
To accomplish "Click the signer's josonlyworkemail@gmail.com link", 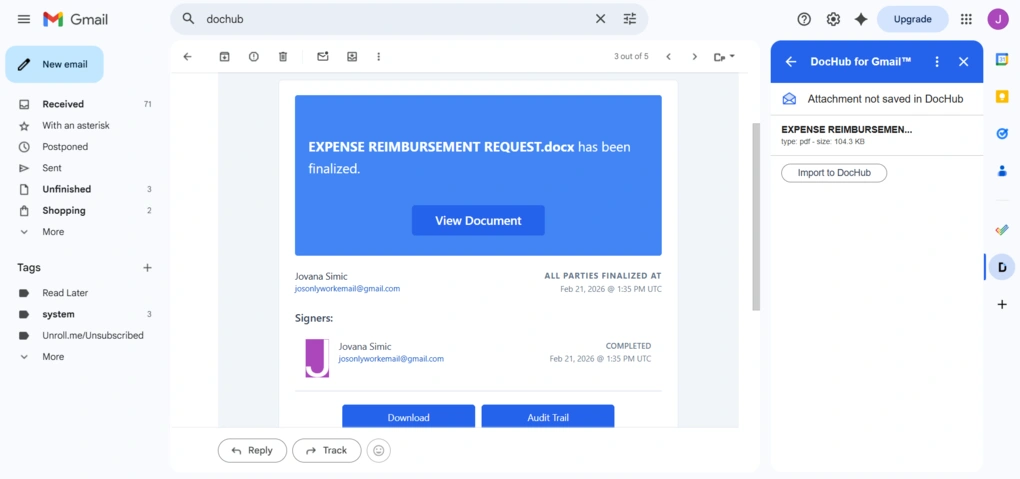I will [391, 359].
